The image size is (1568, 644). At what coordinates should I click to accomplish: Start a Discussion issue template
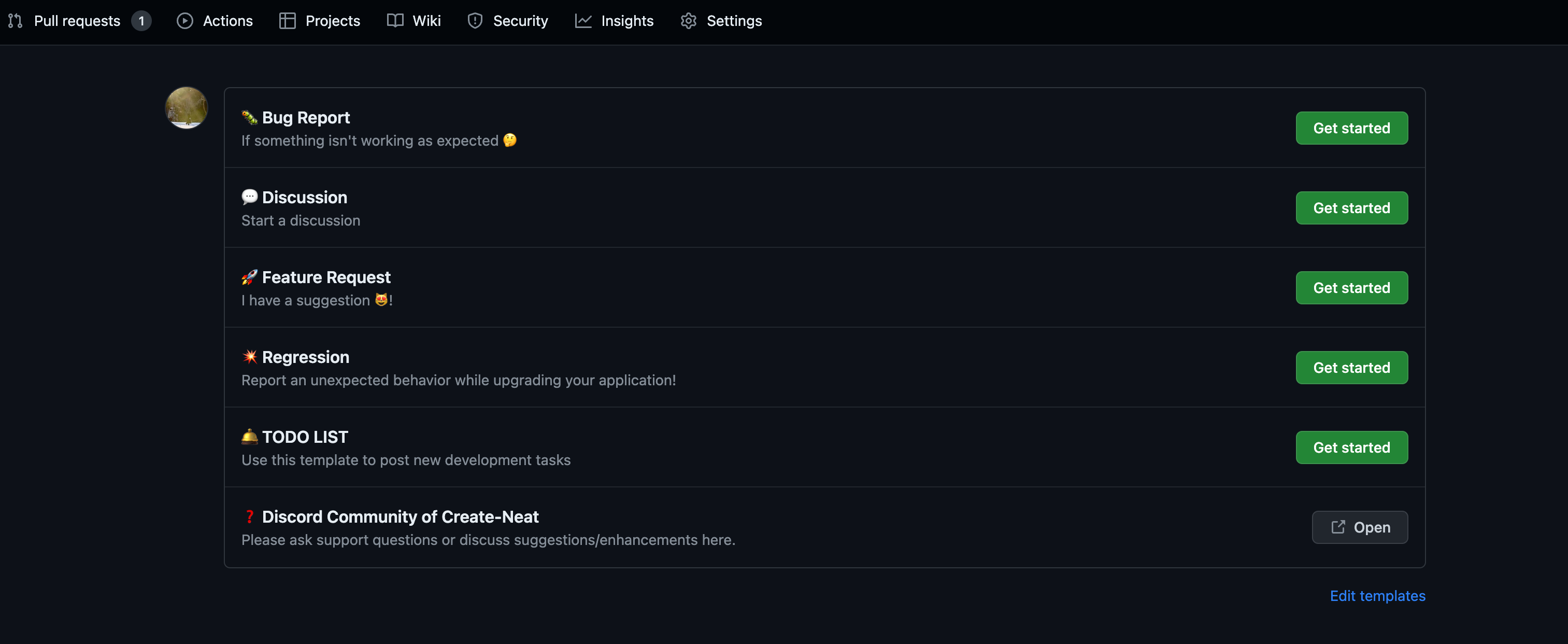tap(1351, 208)
